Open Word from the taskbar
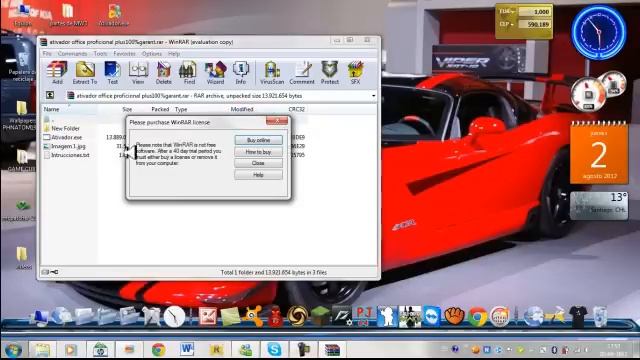Viewport: 640px width, 360px height. [x=187, y=350]
